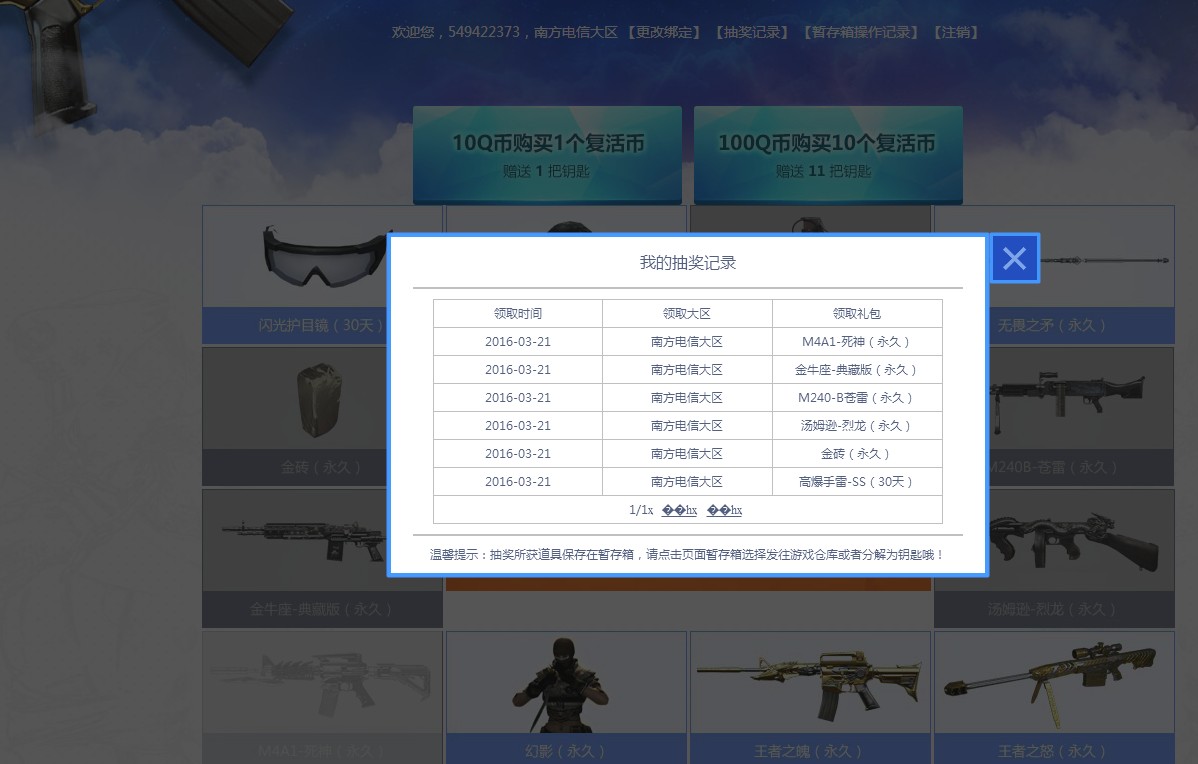Click the 更改绑定 link in the header

[664, 32]
